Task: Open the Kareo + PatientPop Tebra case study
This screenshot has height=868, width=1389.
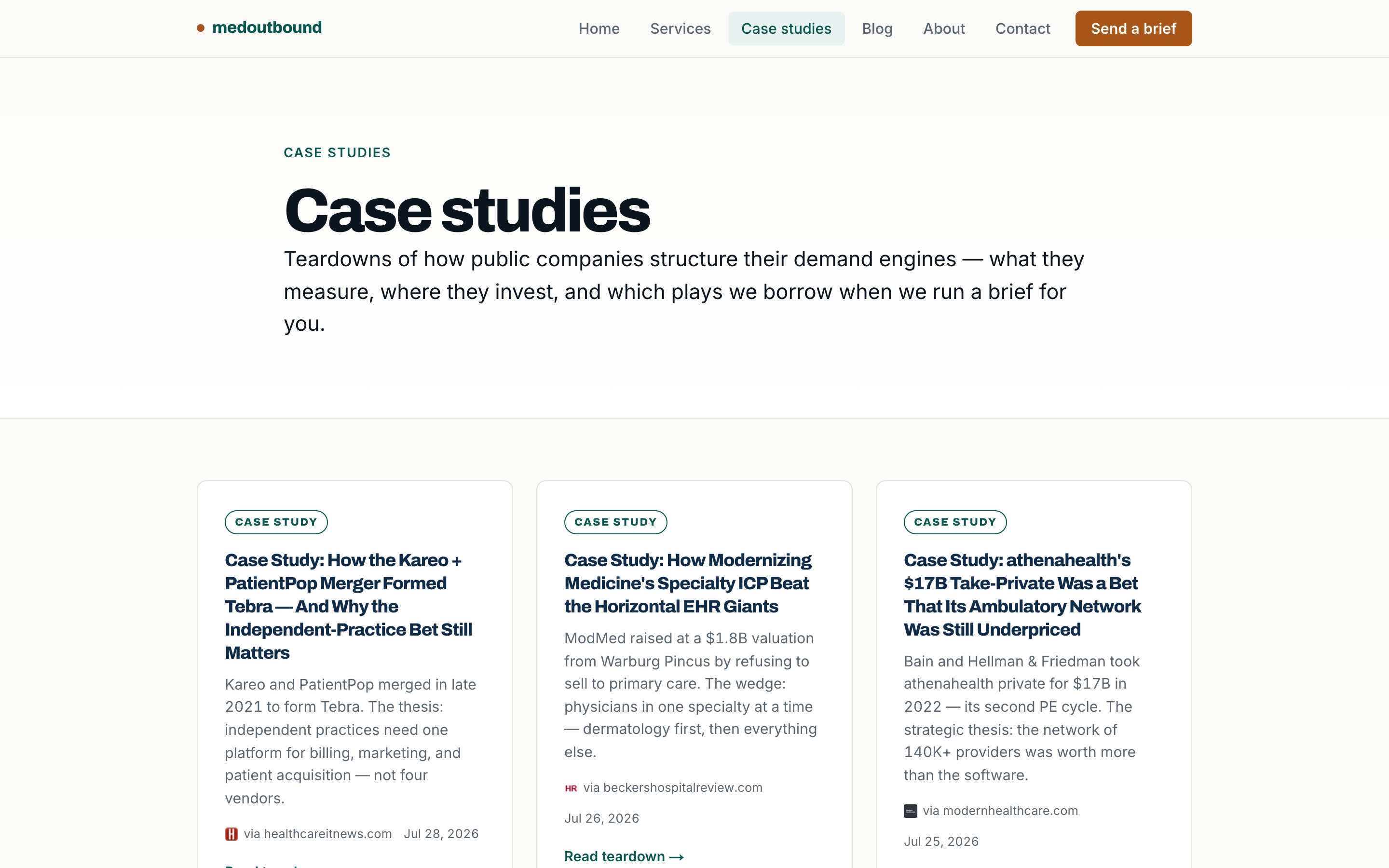Action: (x=348, y=606)
